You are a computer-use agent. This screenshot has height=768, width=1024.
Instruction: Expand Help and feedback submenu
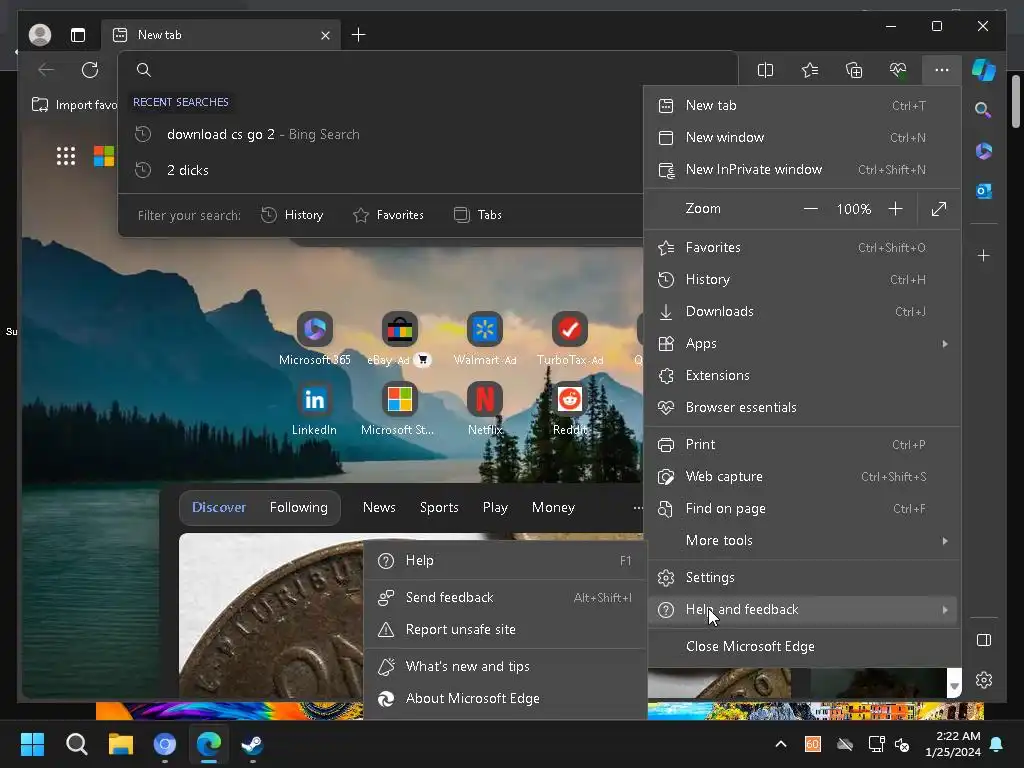point(803,610)
